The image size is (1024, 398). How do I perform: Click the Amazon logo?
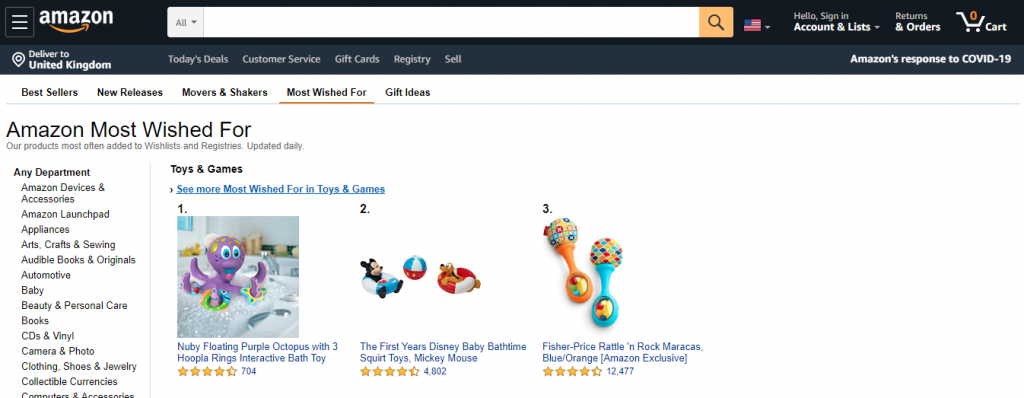76,22
